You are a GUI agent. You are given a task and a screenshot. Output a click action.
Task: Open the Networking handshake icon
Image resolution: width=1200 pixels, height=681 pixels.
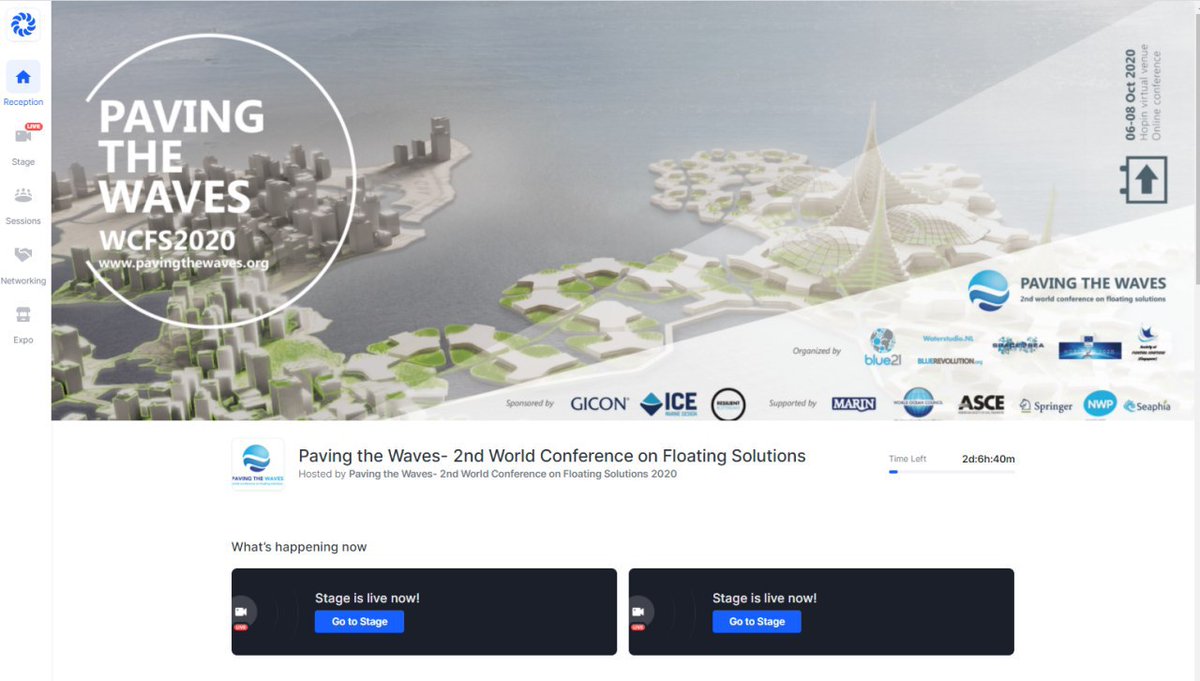[23, 255]
